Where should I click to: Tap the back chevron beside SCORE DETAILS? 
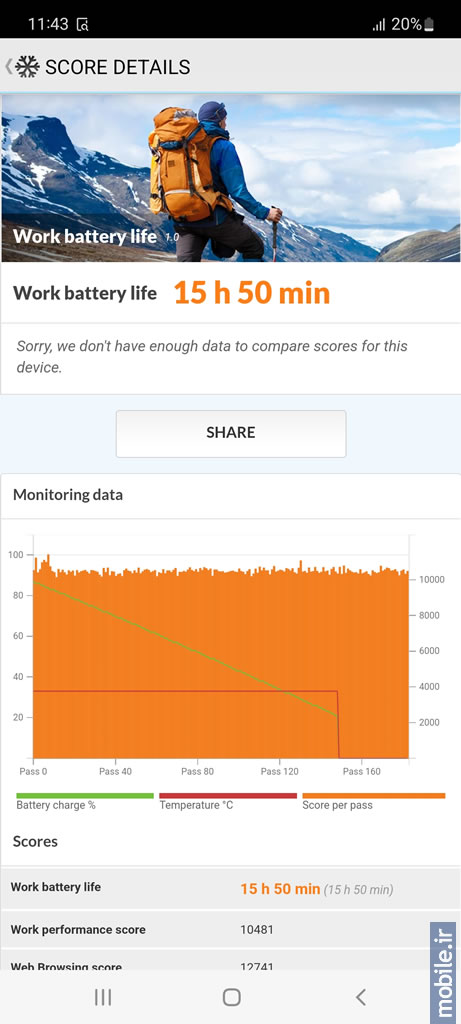click(x=8, y=67)
